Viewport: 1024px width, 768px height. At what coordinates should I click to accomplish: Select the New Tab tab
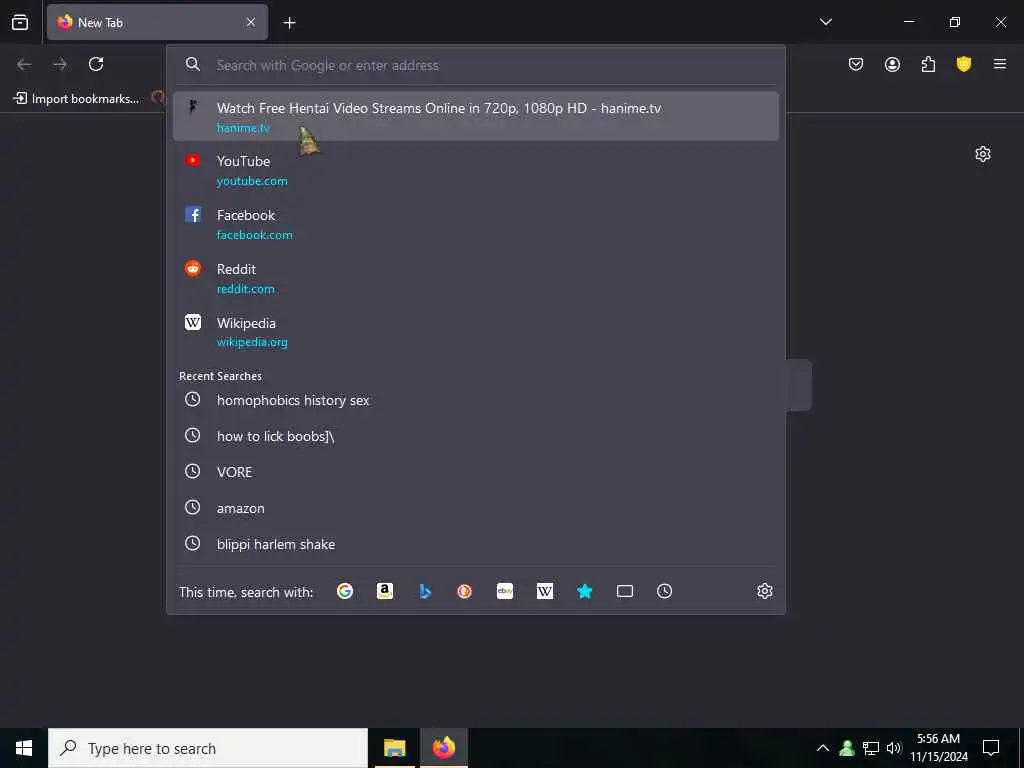(157, 22)
